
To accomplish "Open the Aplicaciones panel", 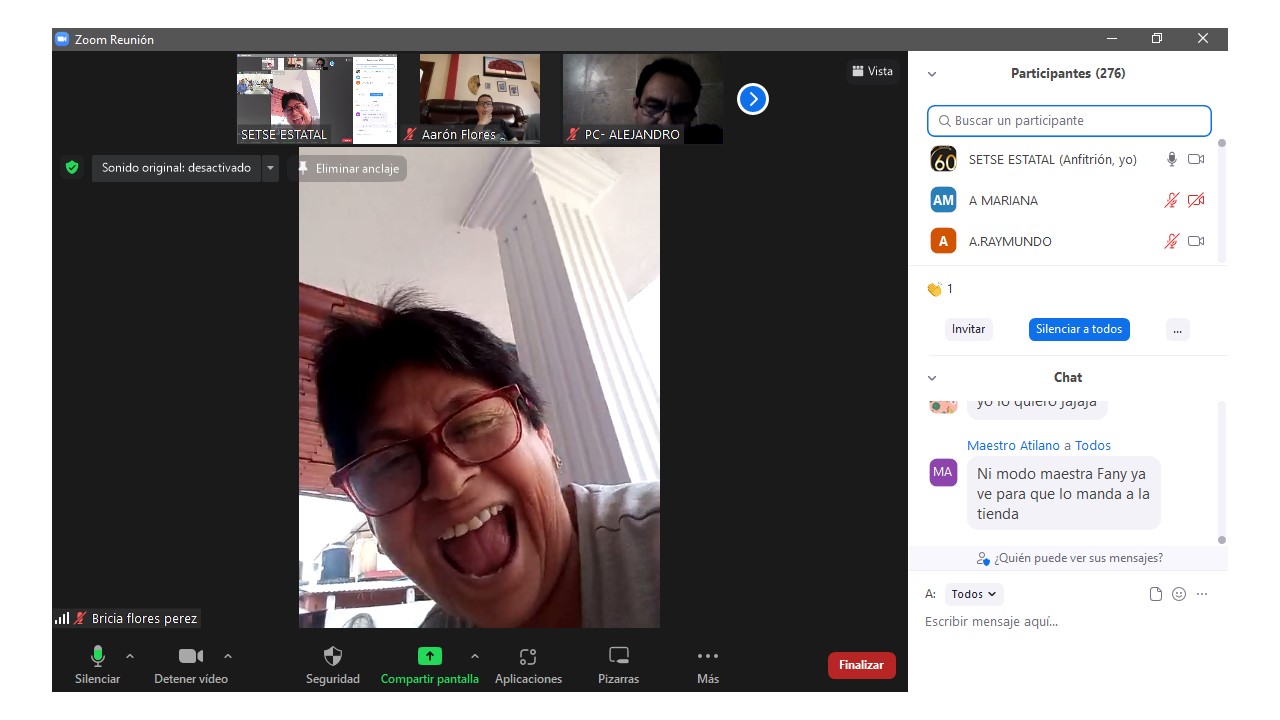I will click(528, 665).
